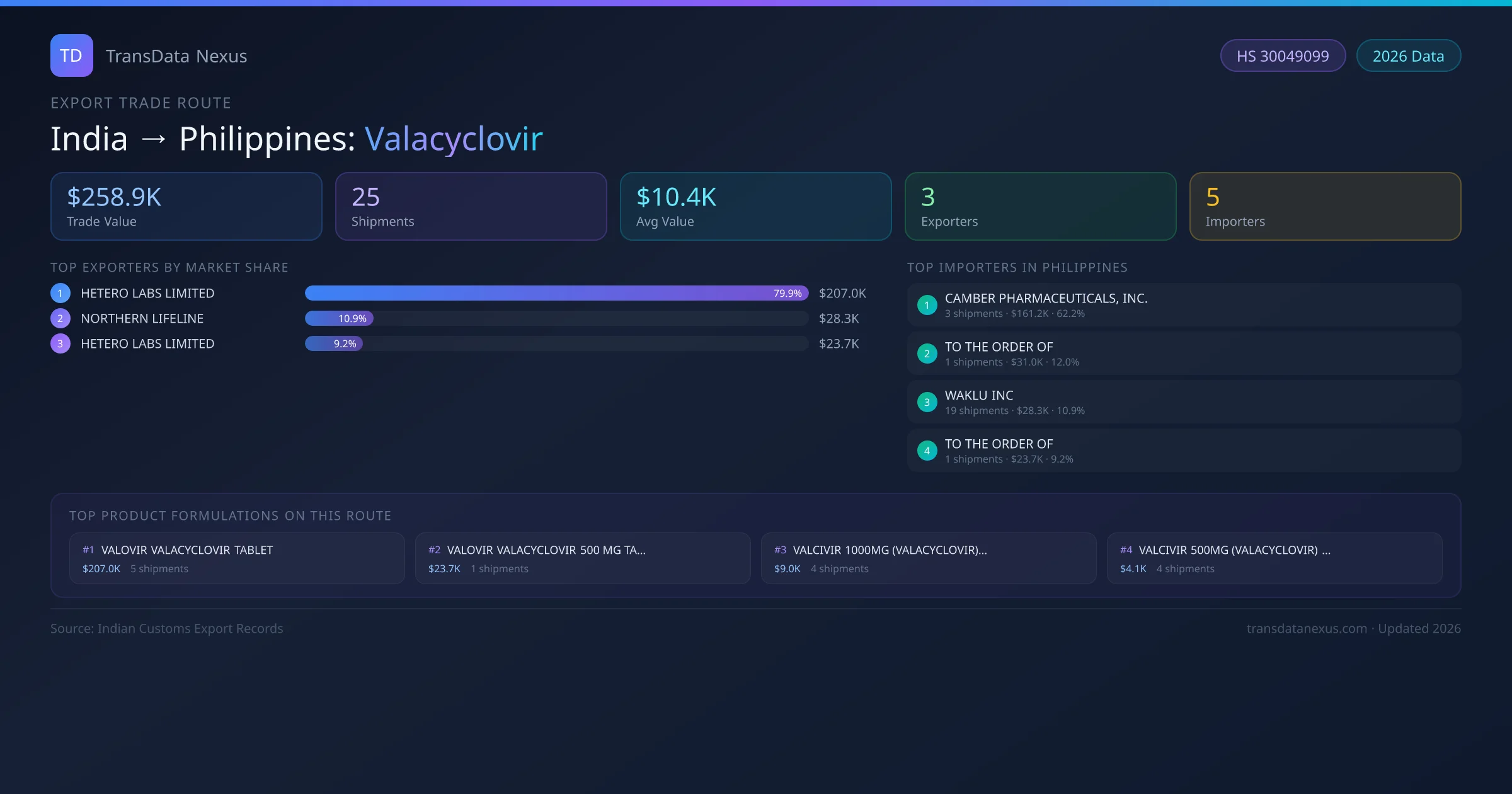
Task: Click green badge 2 in importers list
Action: coord(927,354)
